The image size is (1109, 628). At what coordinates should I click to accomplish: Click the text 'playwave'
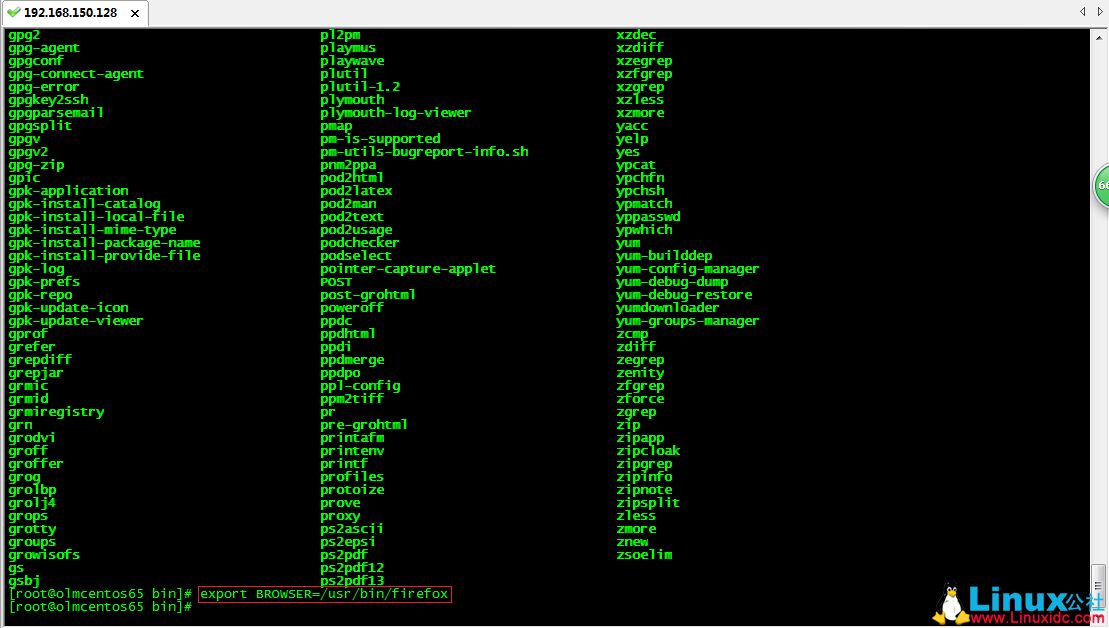pyautogui.click(x=352, y=61)
